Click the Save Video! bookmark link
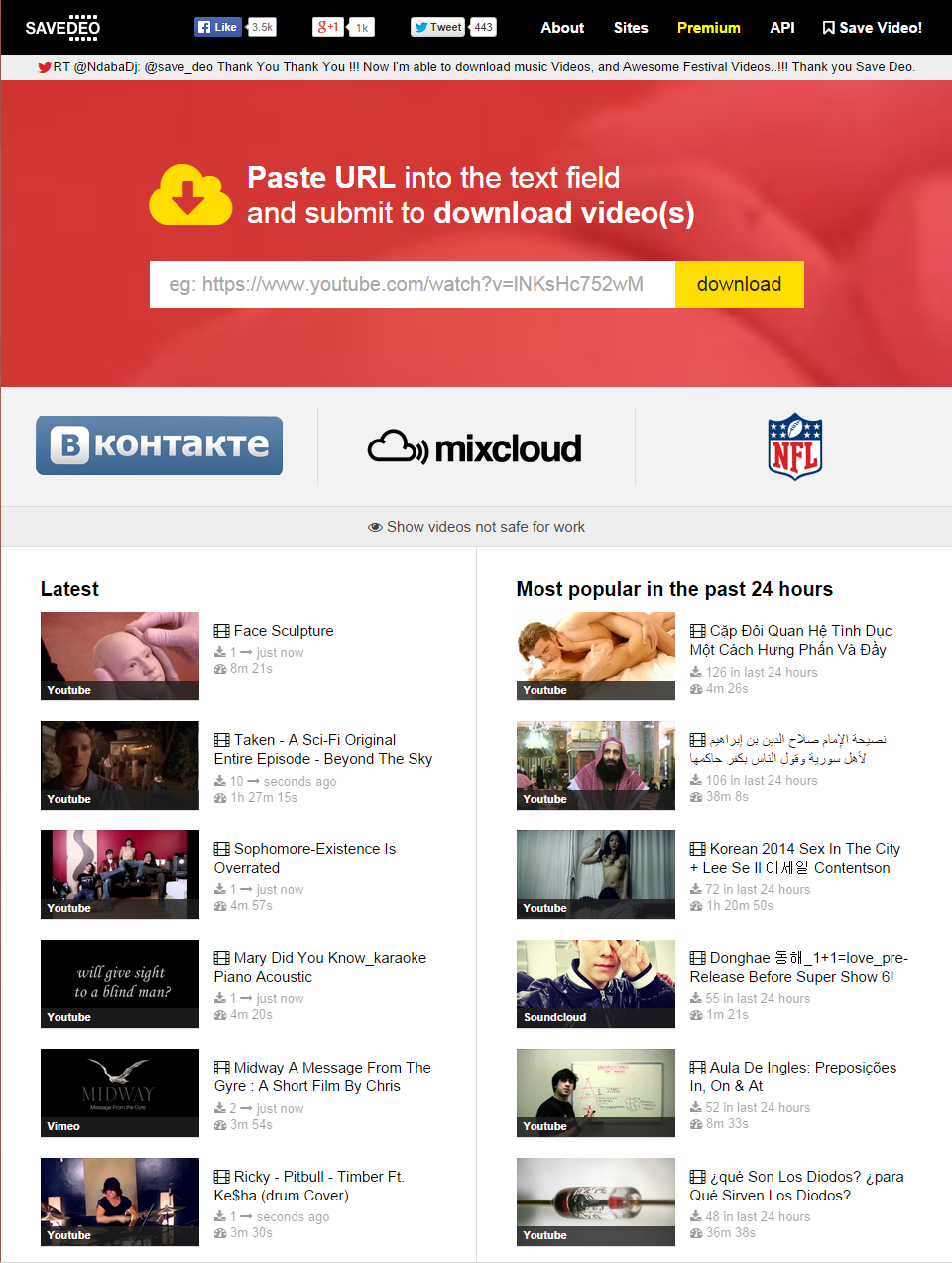The height and width of the screenshot is (1263, 952). [873, 28]
